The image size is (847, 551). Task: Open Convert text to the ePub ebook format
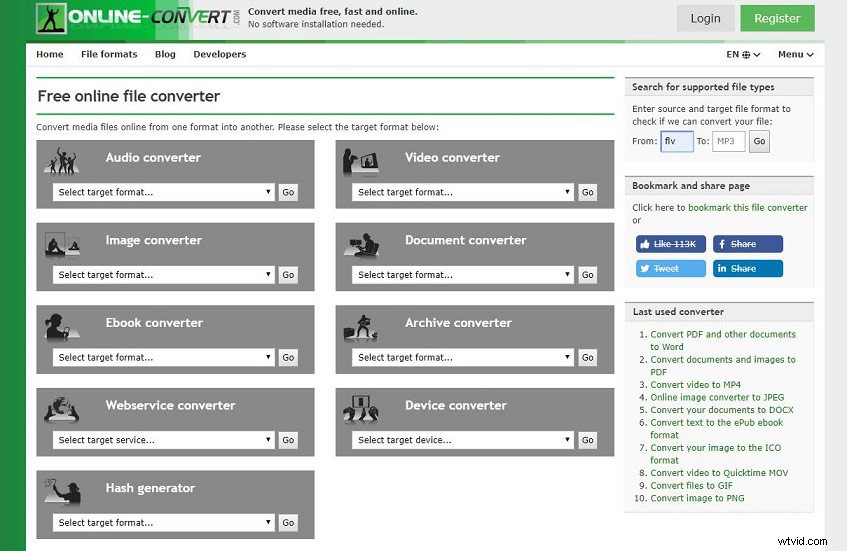pos(716,429)
